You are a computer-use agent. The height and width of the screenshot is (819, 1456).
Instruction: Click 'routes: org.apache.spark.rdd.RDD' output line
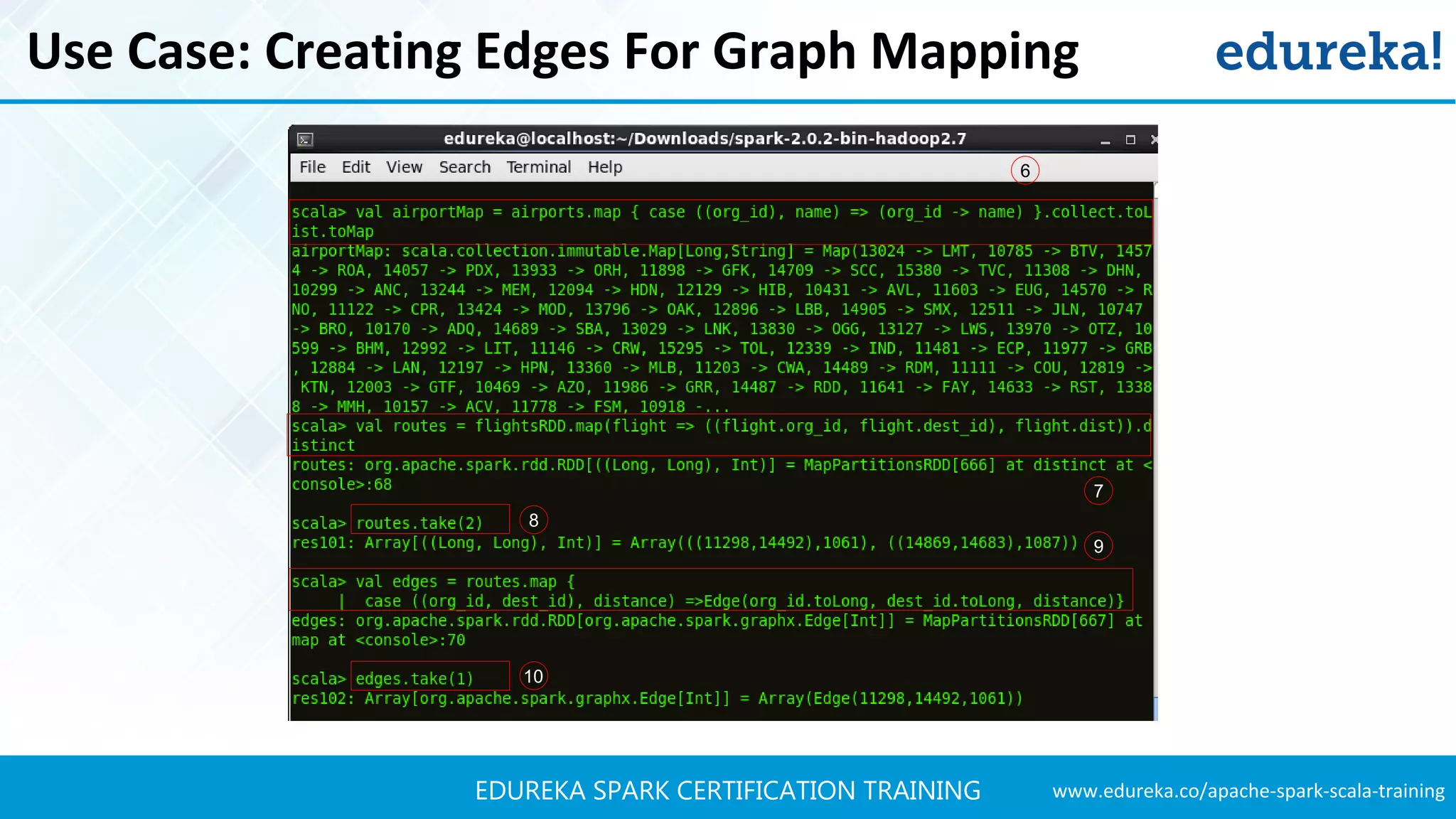click(721, 465)
